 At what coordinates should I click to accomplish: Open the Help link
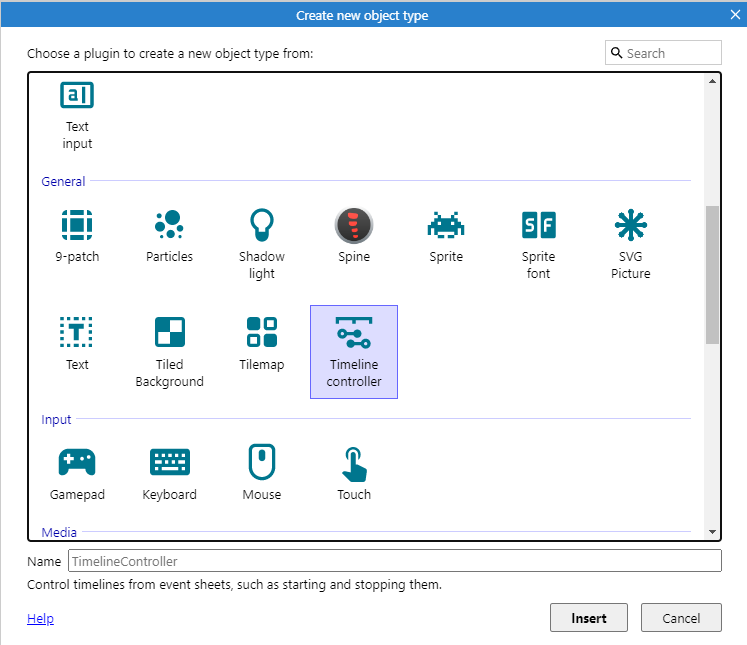pos(40,619)
